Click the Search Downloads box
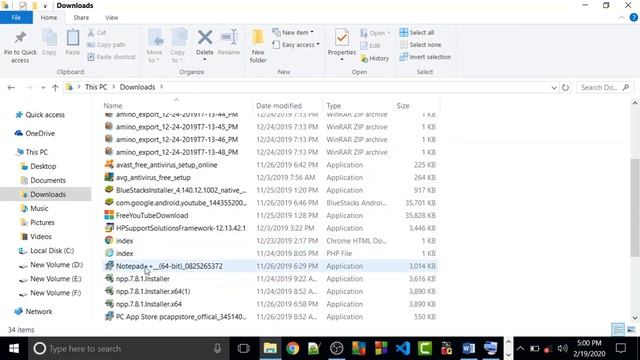The image size is (640, 360). [x=604, y=87]
